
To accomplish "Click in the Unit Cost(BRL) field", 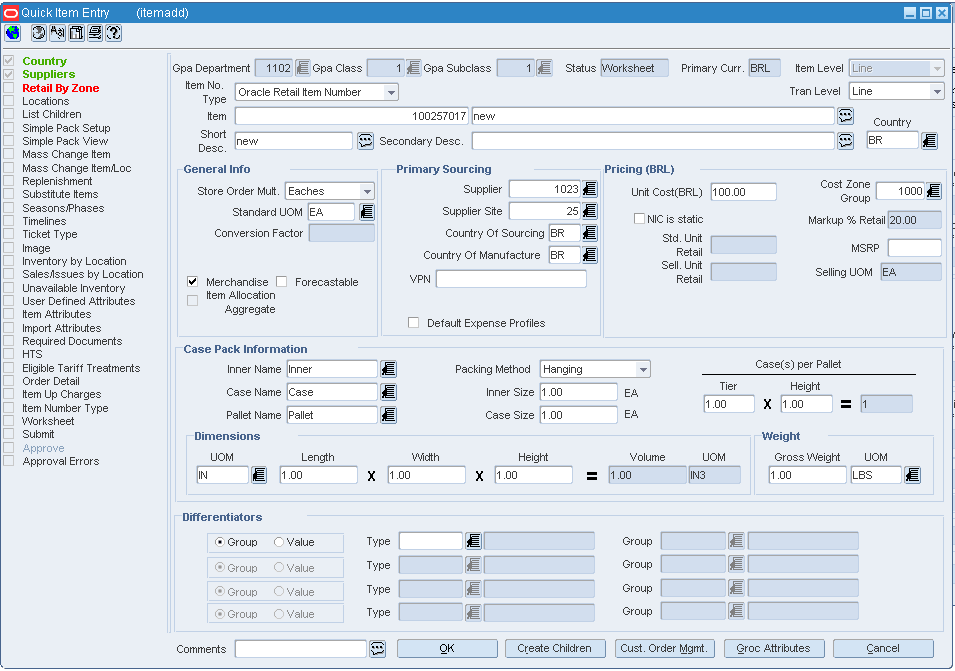I will point(743,192).
